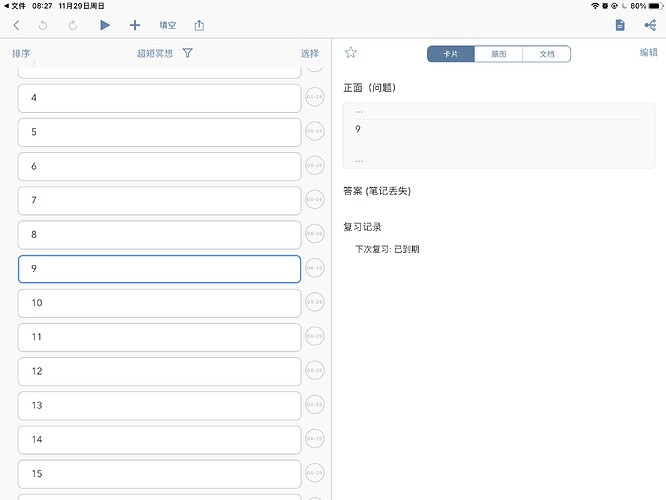Click the card front text area showing 9
This screenshot has height=500, width=666.
[x=499, y=135]
